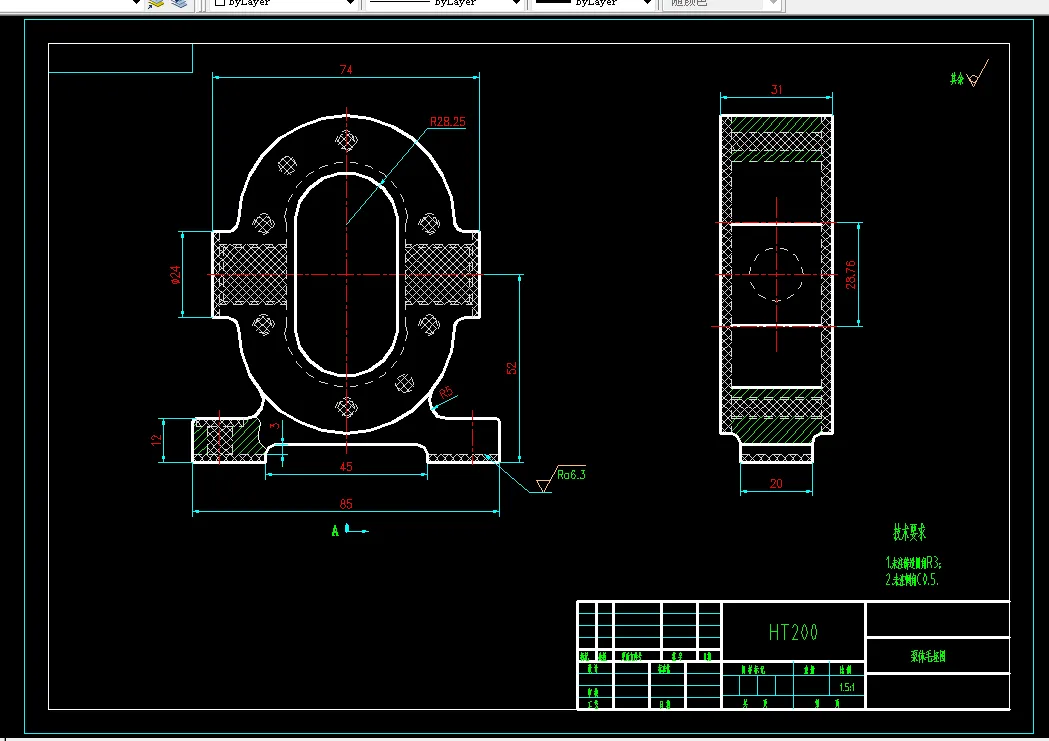
Task: Select the 泵体毛坯图 drawing title text
Action: click(x=928, y=657)
